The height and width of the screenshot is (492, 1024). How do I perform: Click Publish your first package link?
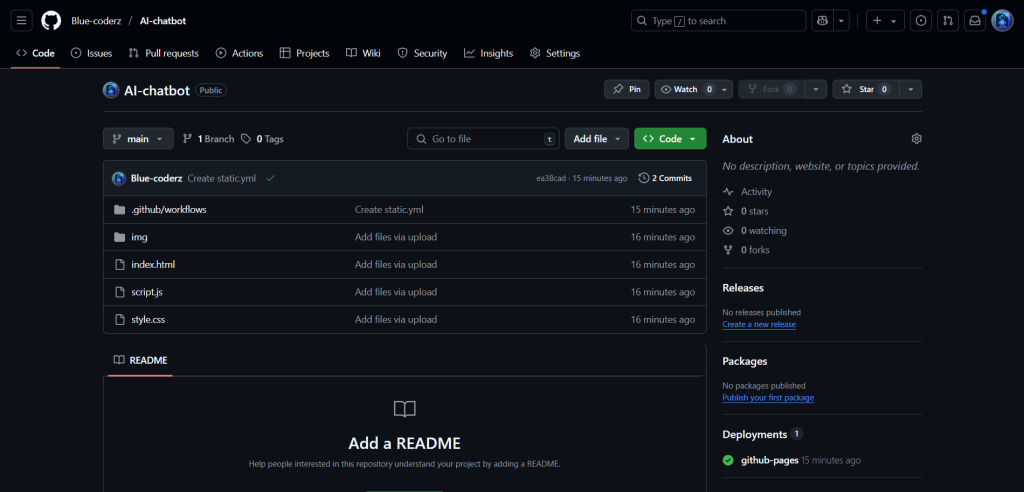pyautogui.click(x=768, y=397)
